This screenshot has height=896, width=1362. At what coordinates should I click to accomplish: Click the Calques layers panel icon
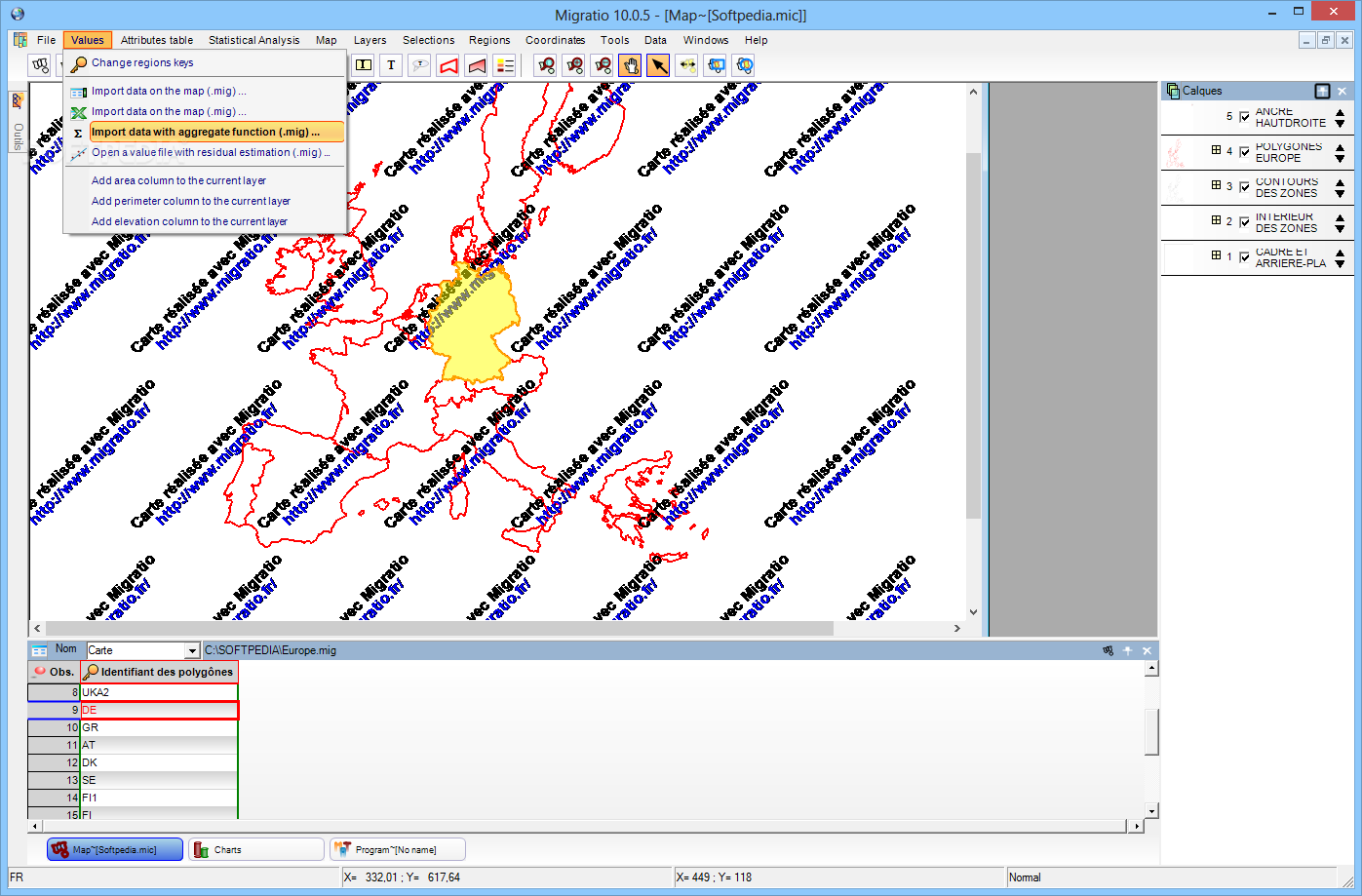tap(1172, 91)
